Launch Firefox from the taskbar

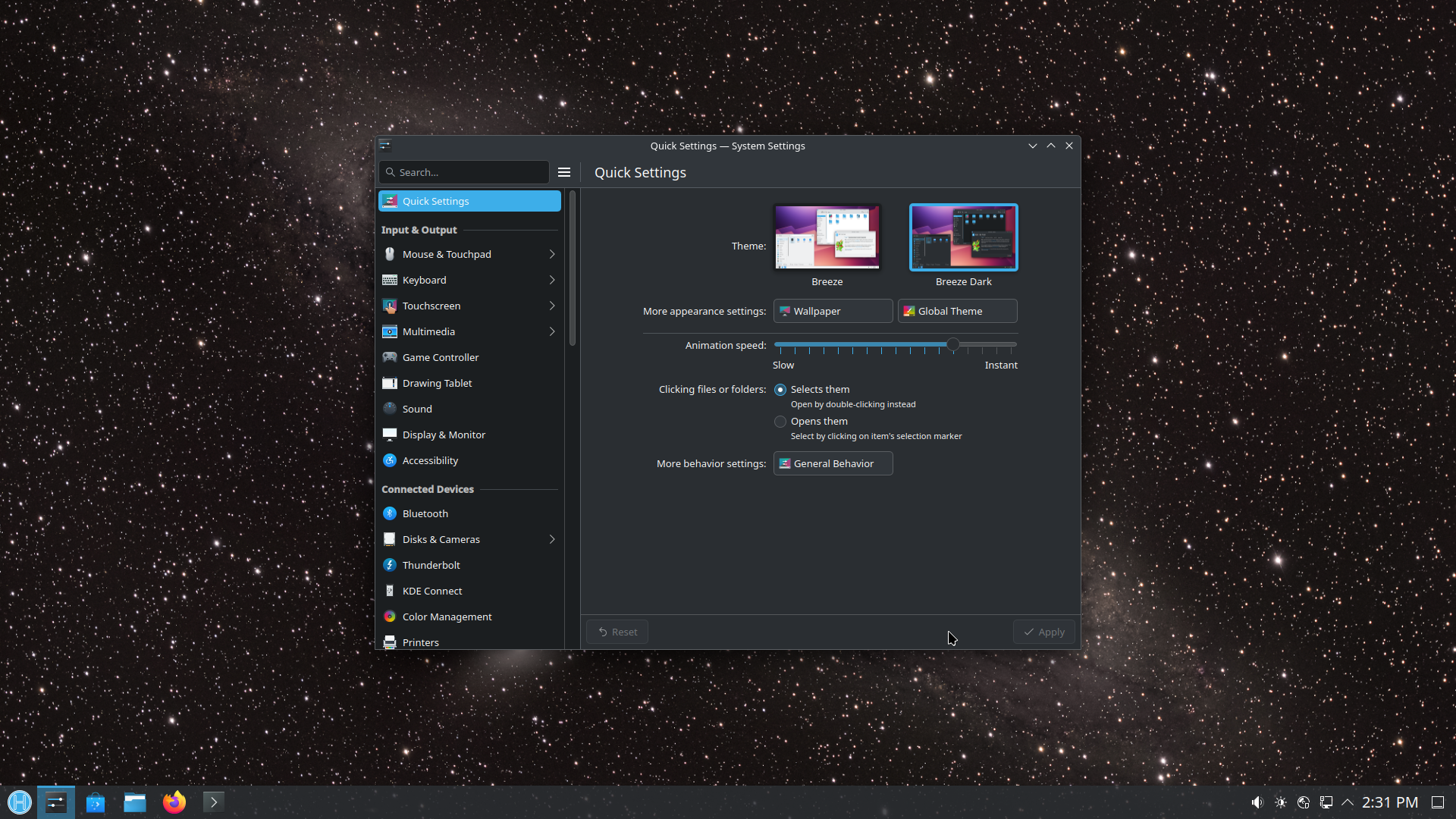[174, 802]
